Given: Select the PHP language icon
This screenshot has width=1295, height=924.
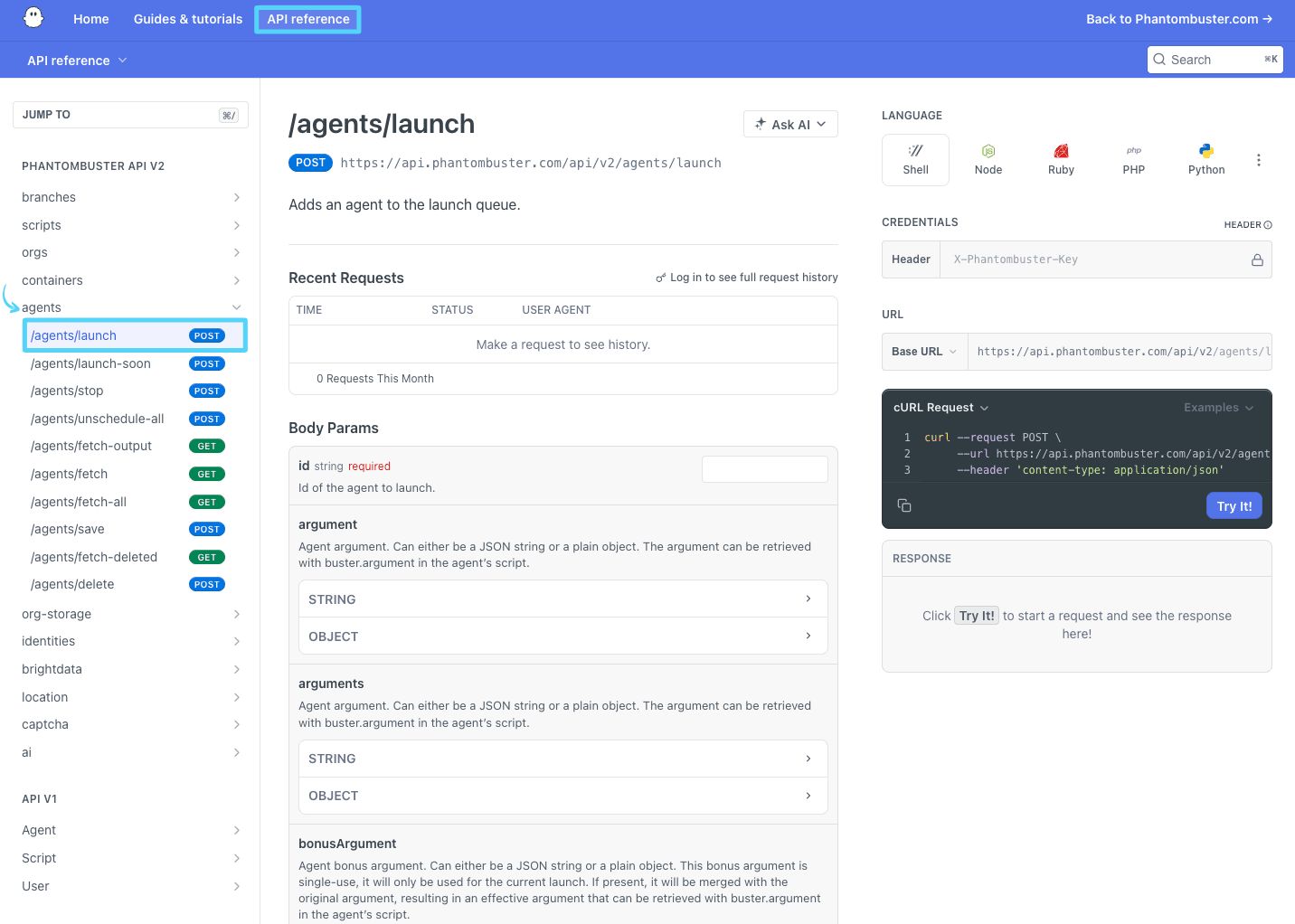Looking at the screenshot, I should 1134,160.
